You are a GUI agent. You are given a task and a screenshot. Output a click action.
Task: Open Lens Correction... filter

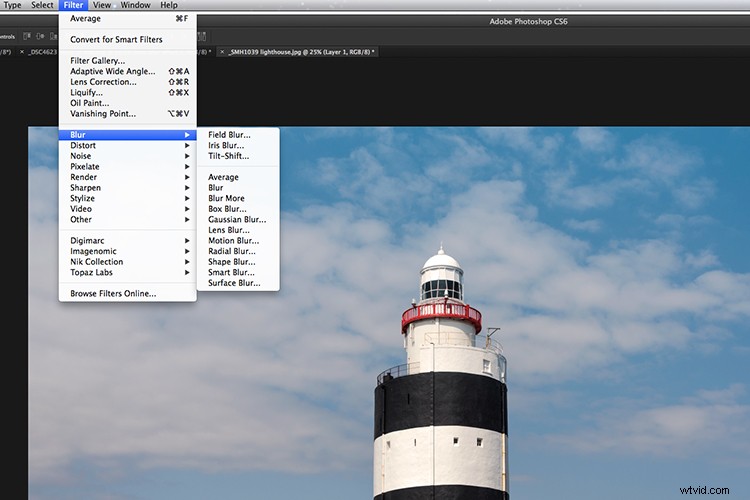(x=128, y=82)
